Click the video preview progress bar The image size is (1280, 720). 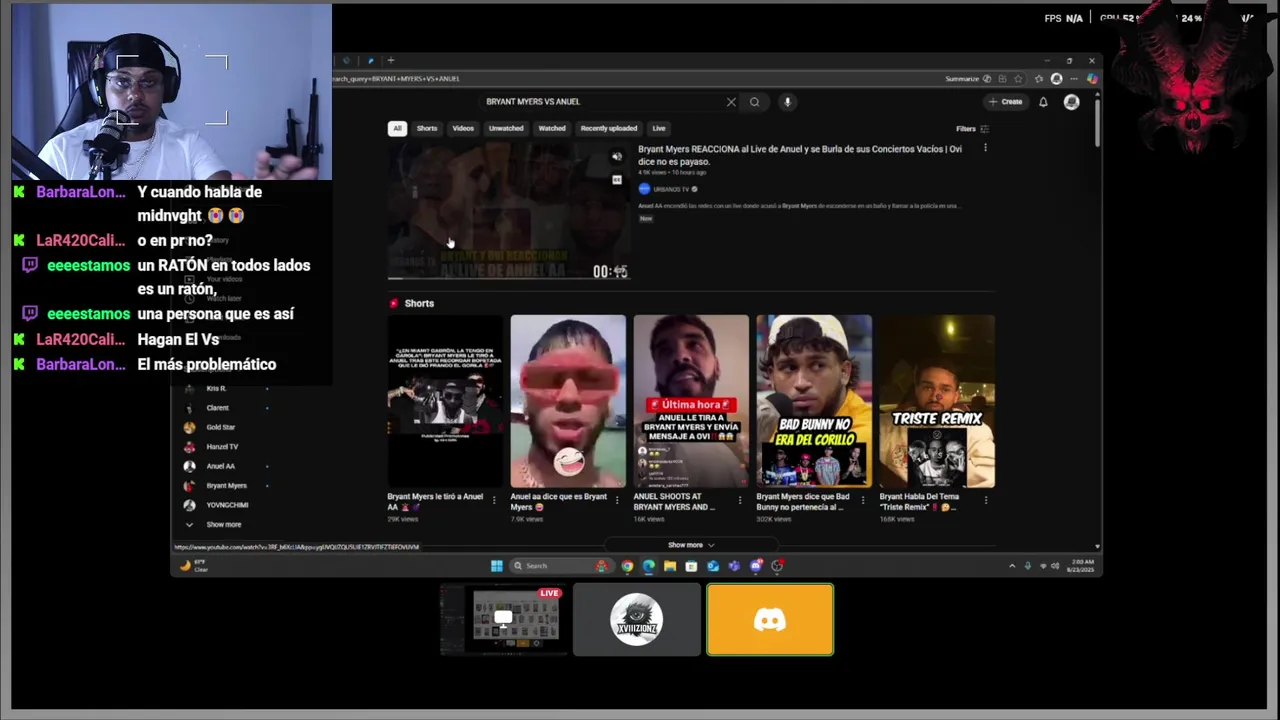tap(508, 278)
